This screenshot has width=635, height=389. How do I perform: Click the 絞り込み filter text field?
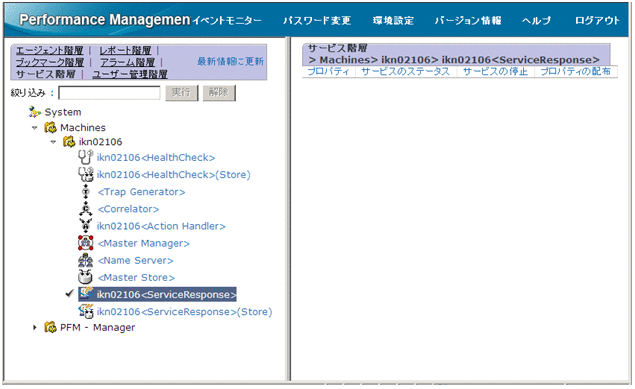[109, 93]
